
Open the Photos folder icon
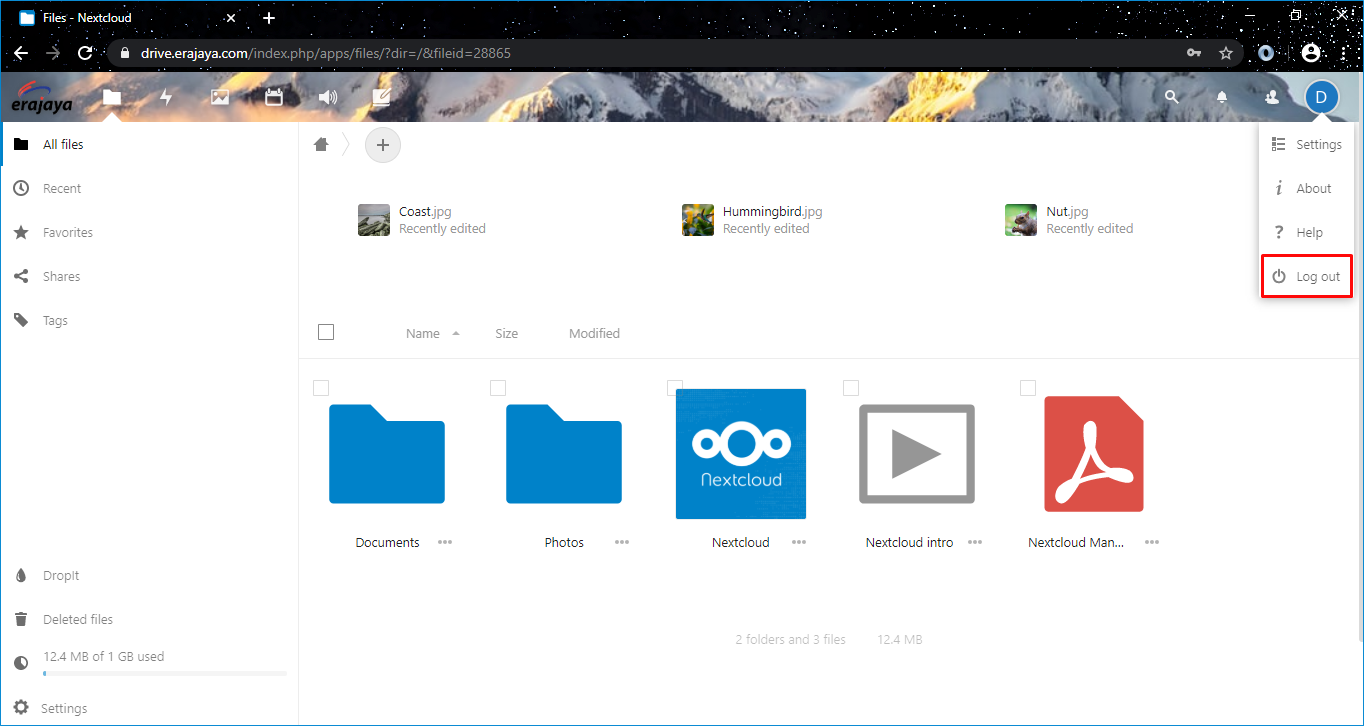click(564, 453)
